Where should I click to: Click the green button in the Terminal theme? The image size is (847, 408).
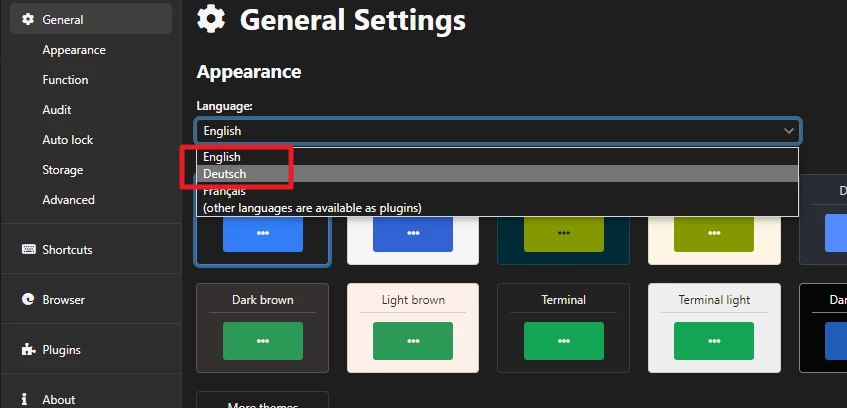pos(563,341)
